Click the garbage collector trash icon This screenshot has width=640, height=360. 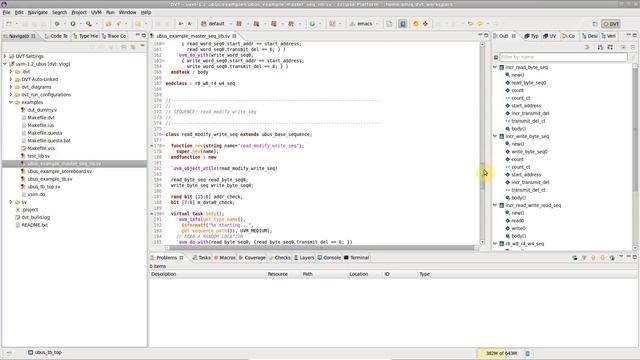click(x=527, y=353)
